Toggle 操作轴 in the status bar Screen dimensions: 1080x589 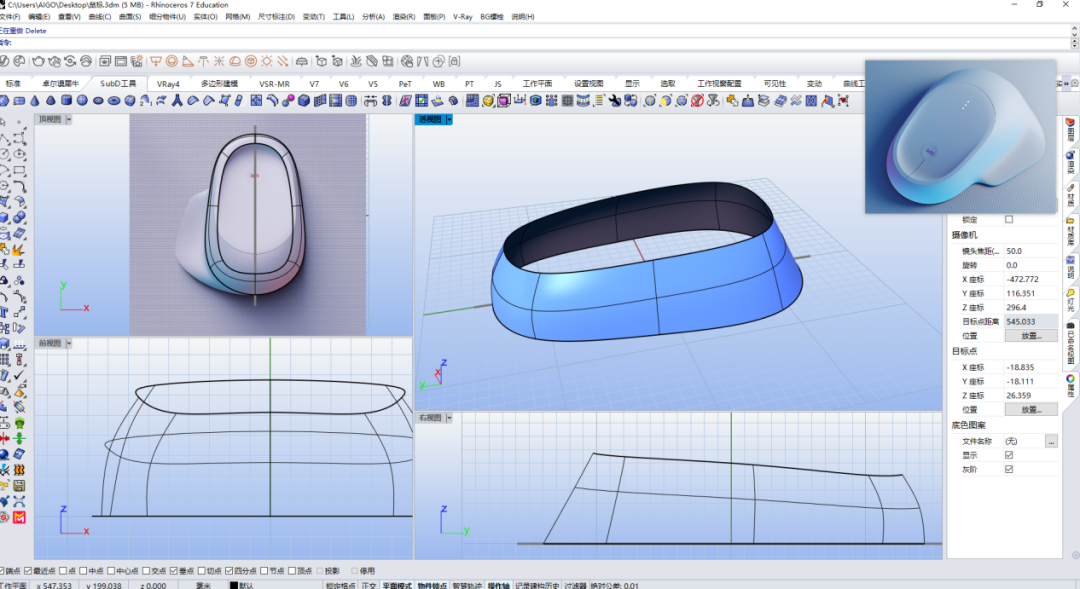498,586
